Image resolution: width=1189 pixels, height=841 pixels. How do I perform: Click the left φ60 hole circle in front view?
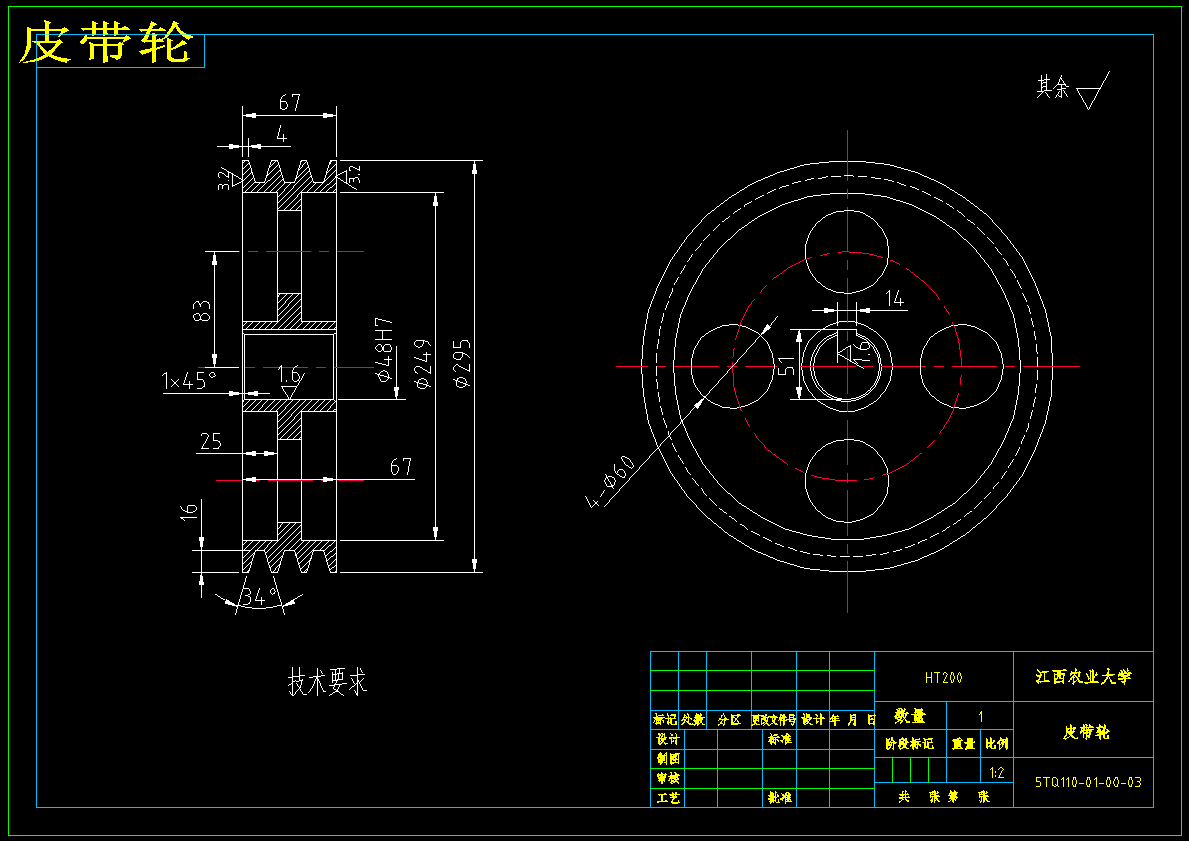coord(733,366)
